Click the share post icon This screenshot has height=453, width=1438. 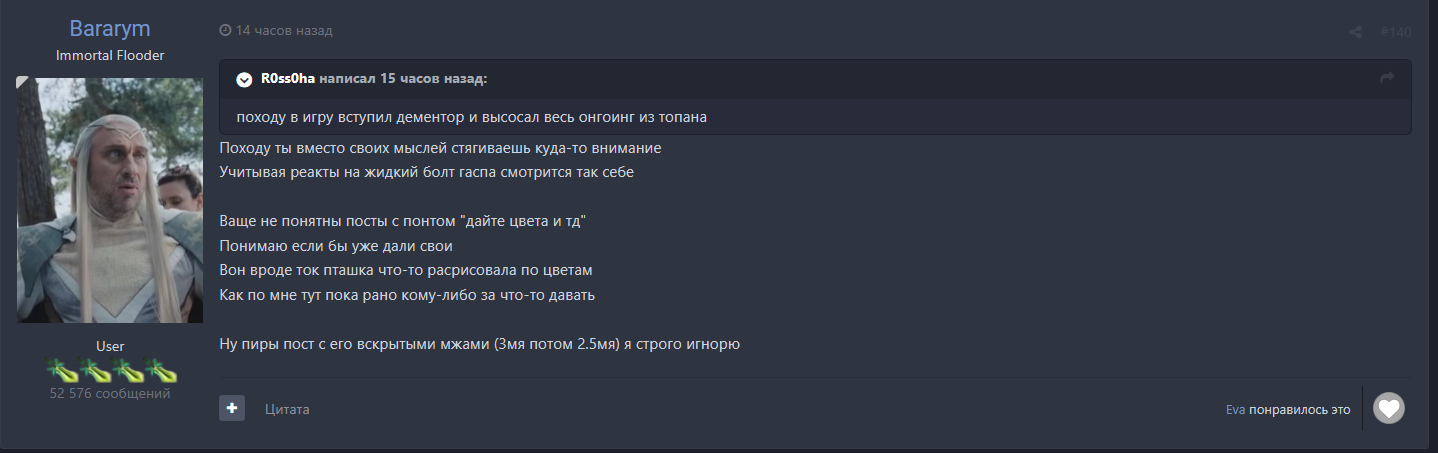tap(1355, 32)
